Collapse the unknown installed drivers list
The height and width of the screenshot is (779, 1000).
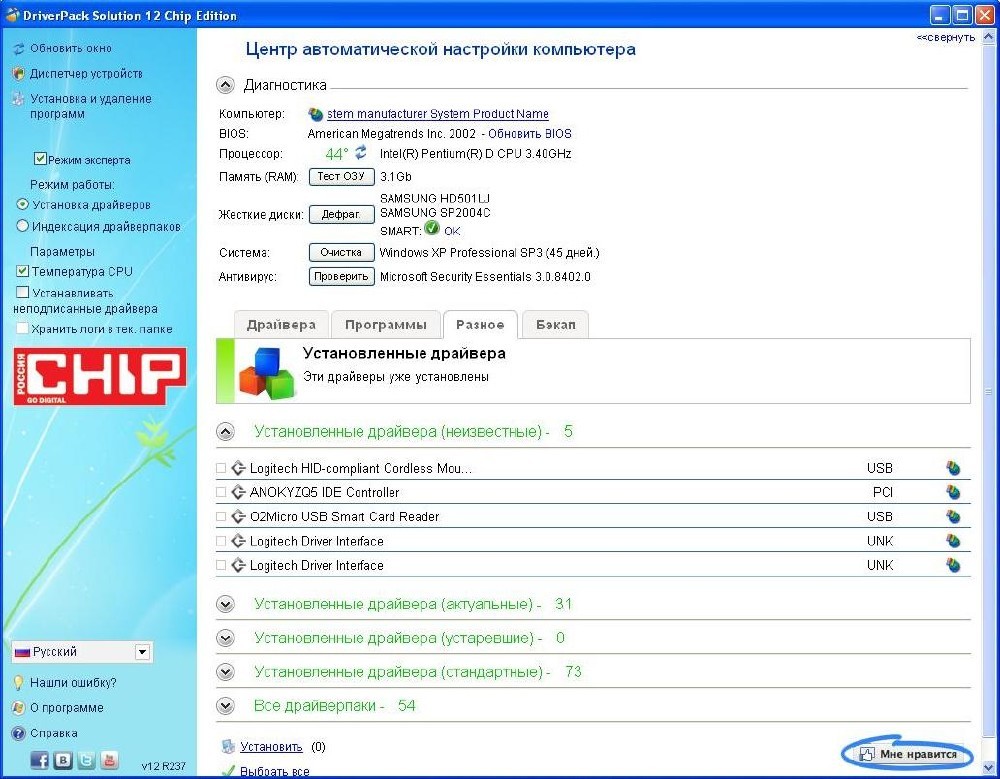pyautogui.click(x=225, y=432)
